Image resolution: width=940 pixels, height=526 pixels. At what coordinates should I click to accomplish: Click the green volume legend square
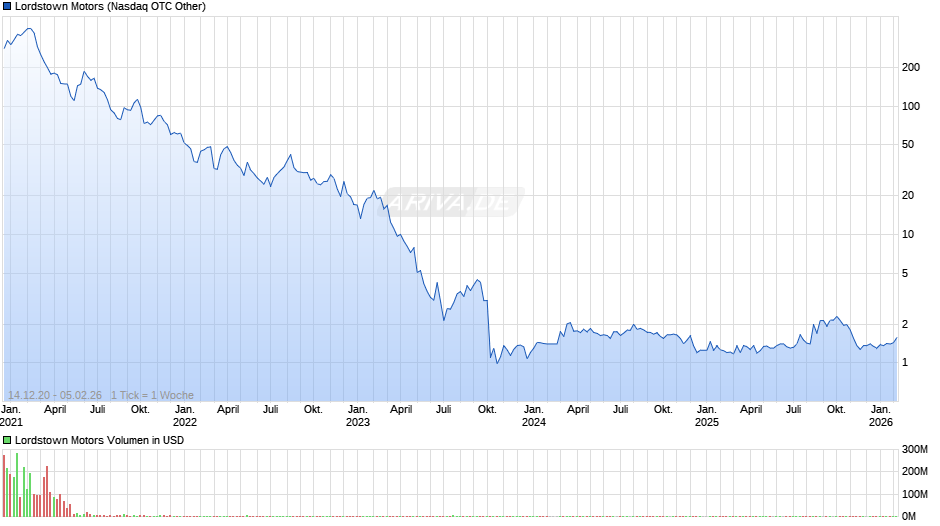click(x=7, y=440)
